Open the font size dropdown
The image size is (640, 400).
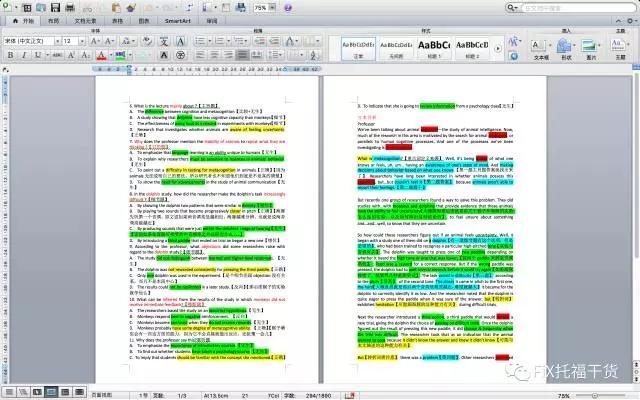82,41
